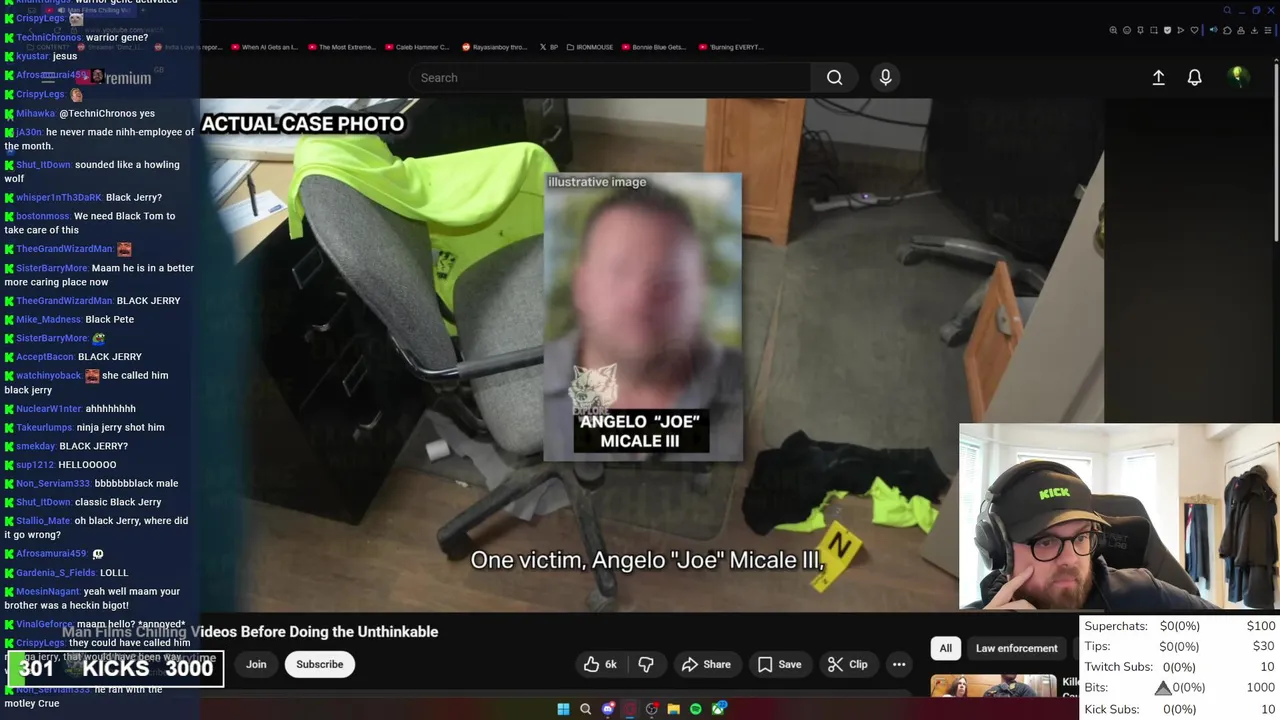This screenshot has height=720, width=1280.
Task: Open 'Burning EVERYT...' bookmark
Action: (x=731, y=47)
